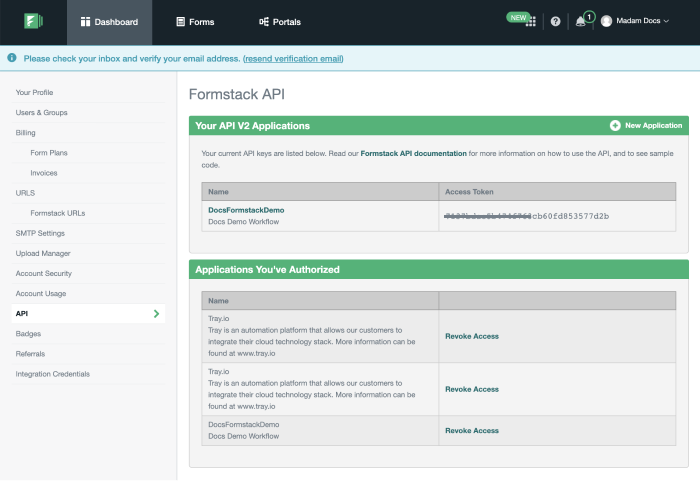The width and height of the screenshot is (700, 481).
Task: Revoke access for first Tray.io application
Action: (x=471, y=337)
